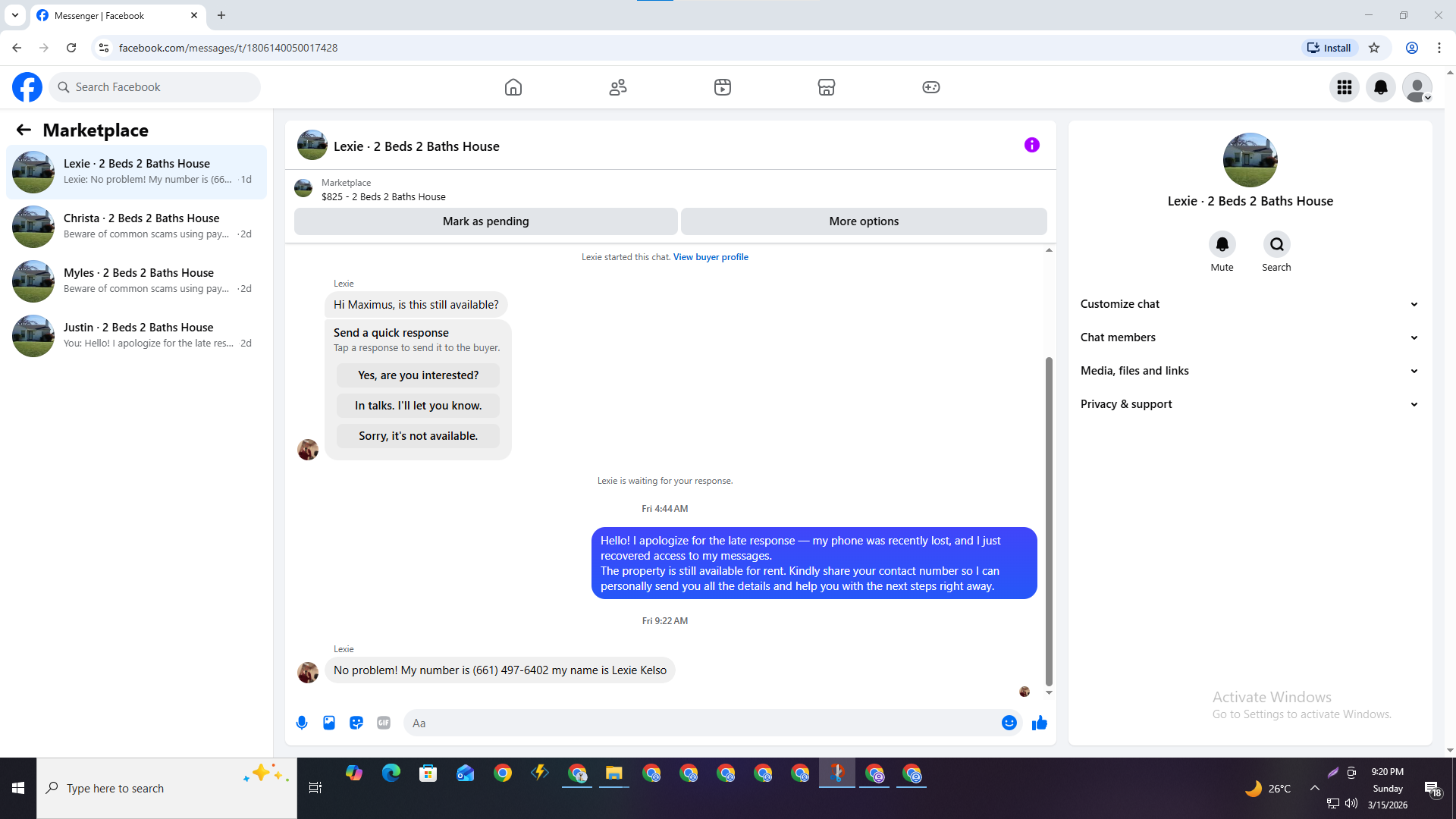Select the Messenger | Facebook browser tab

coord(118,15)
